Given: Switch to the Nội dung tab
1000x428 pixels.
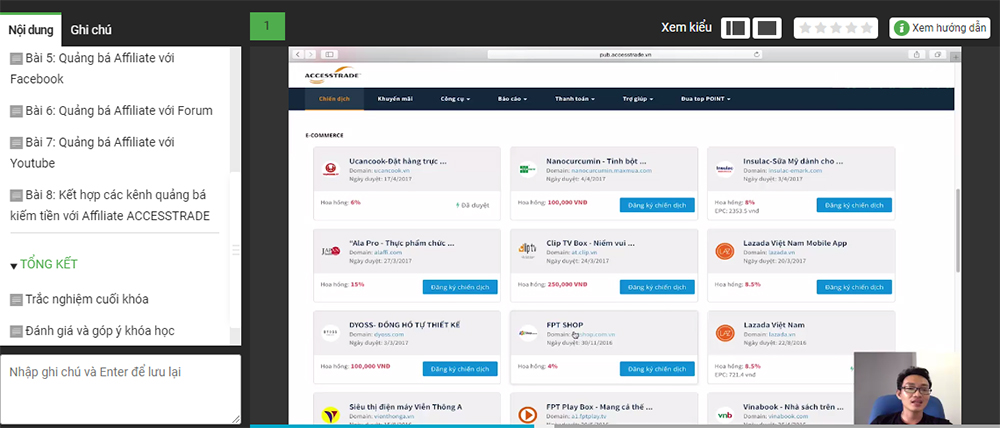Looking at the screenshot, I should tap(31, 29).
